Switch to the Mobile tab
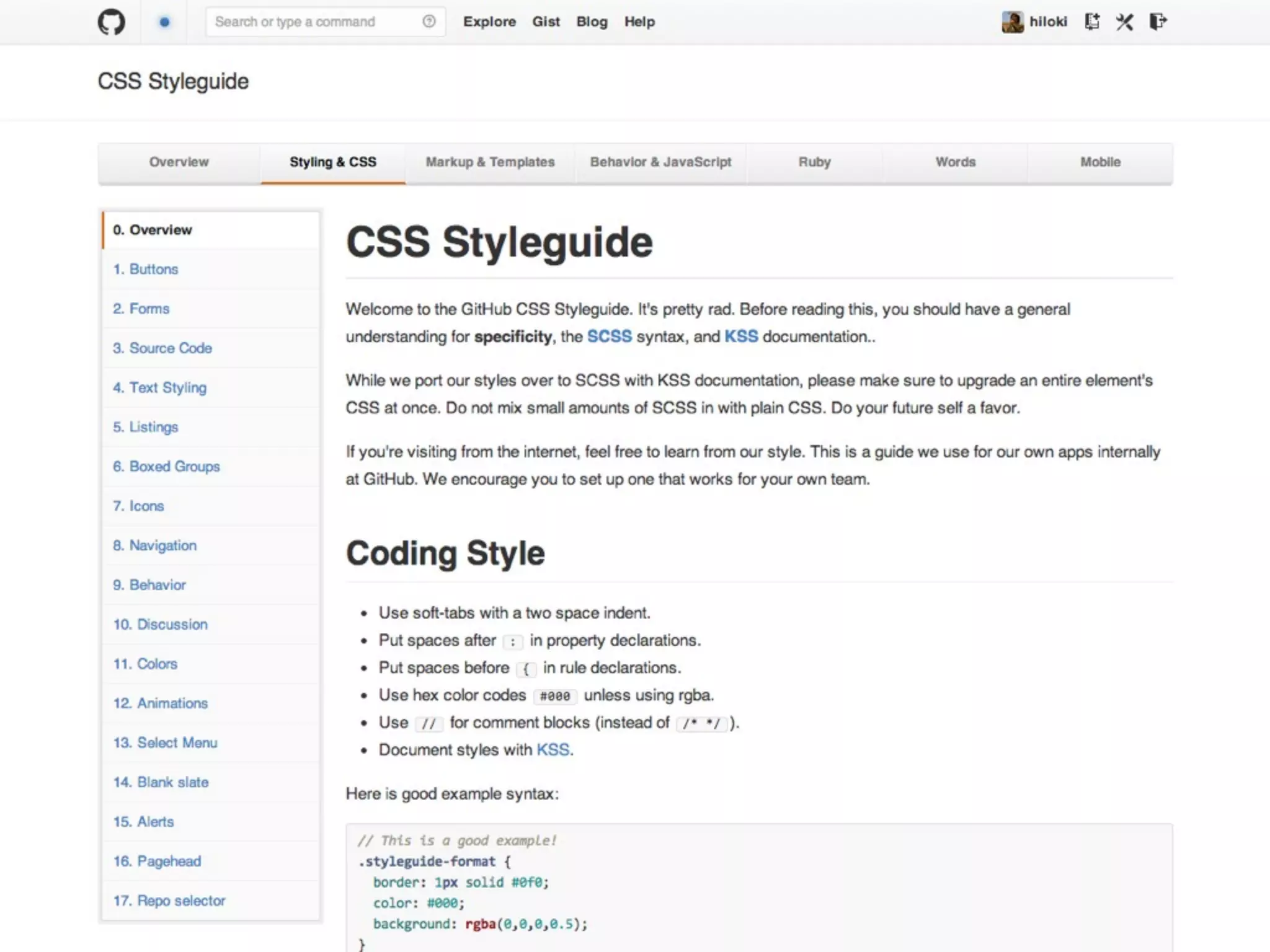This screenshot has width=1270, height=952. click(1100, 162)
